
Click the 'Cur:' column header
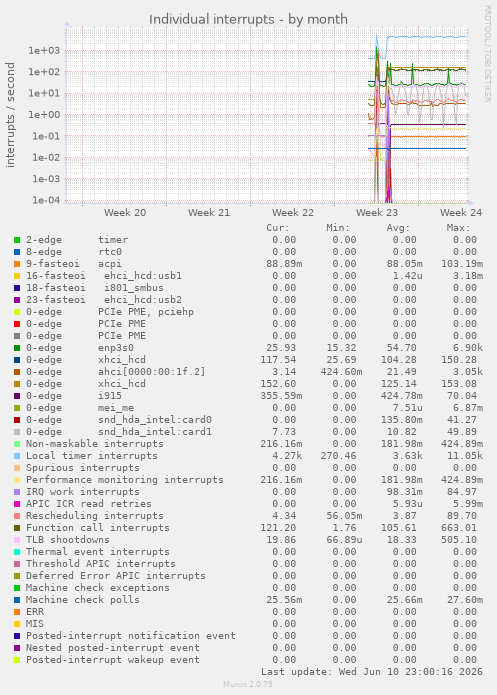pyautogui.click(x=278, y=228)
